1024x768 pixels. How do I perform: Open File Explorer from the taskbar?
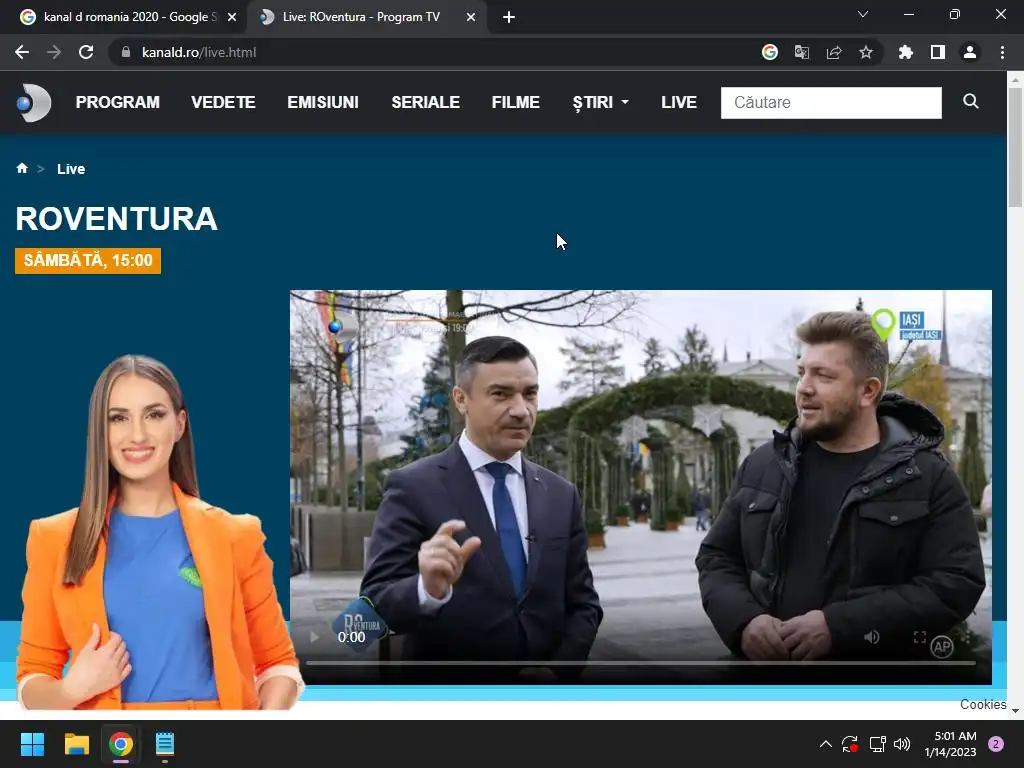76,744
